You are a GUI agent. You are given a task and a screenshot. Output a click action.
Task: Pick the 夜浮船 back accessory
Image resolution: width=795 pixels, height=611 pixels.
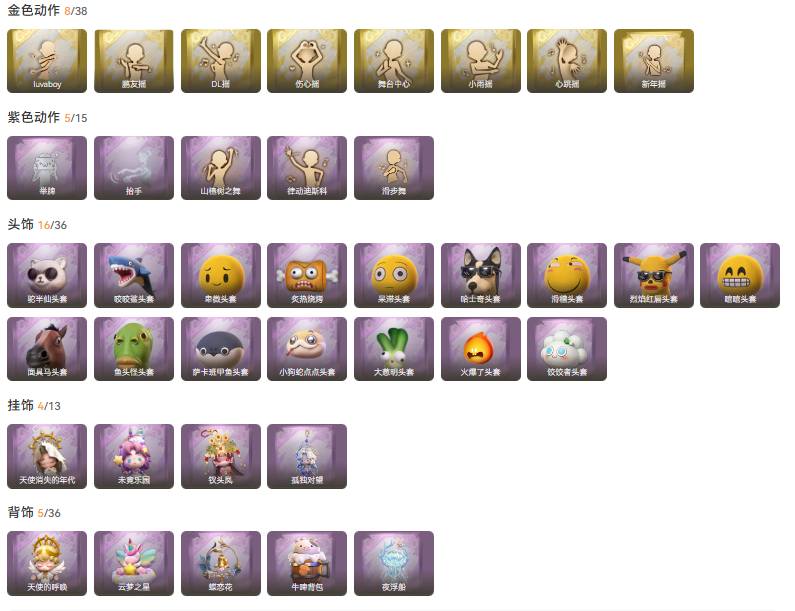coord(394,563)
